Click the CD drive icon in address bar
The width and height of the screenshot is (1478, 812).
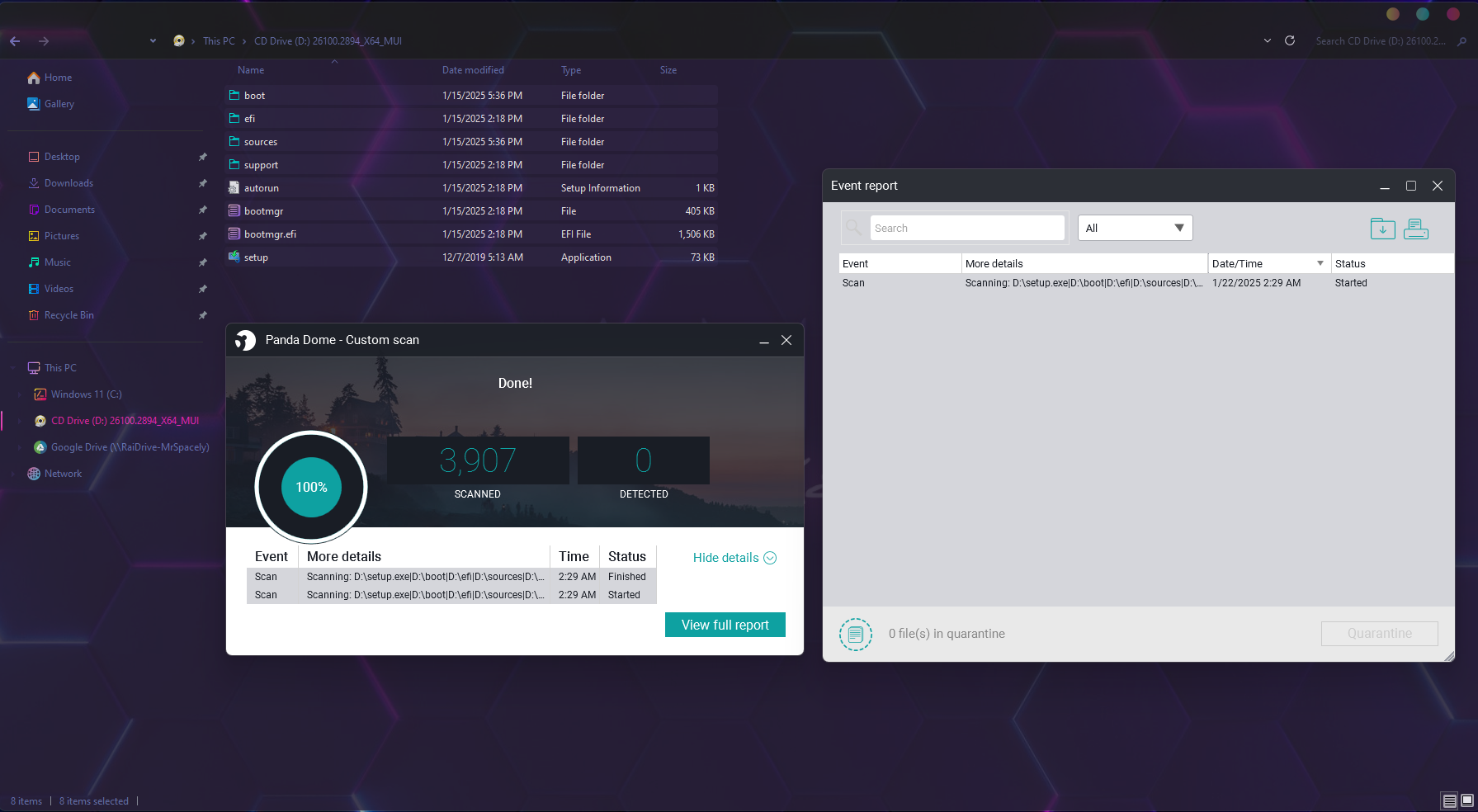point(179,41)
